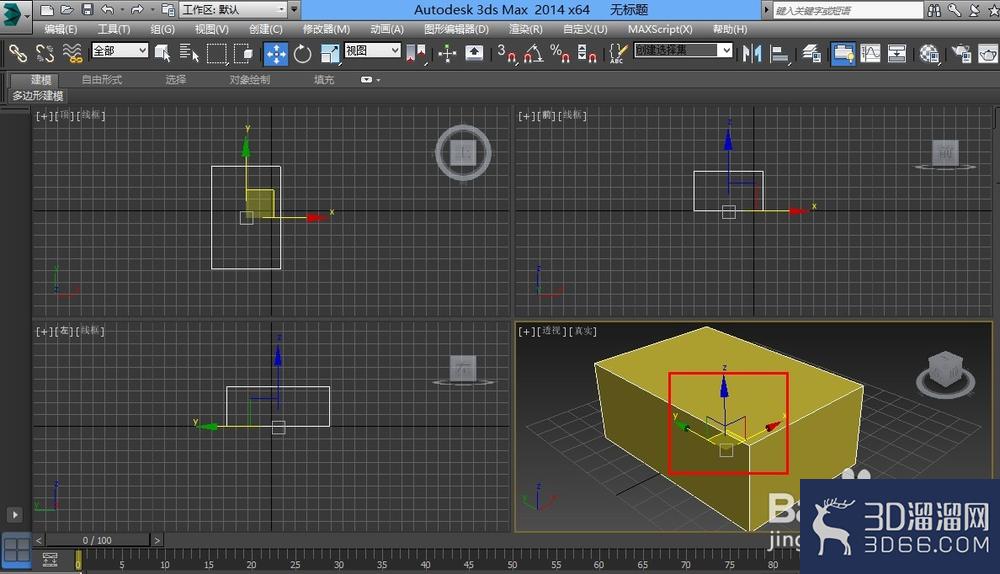1000x574 pixels.
Task: Click the Unlink Selection broken chain icon
Action: [x=45, y=53]
